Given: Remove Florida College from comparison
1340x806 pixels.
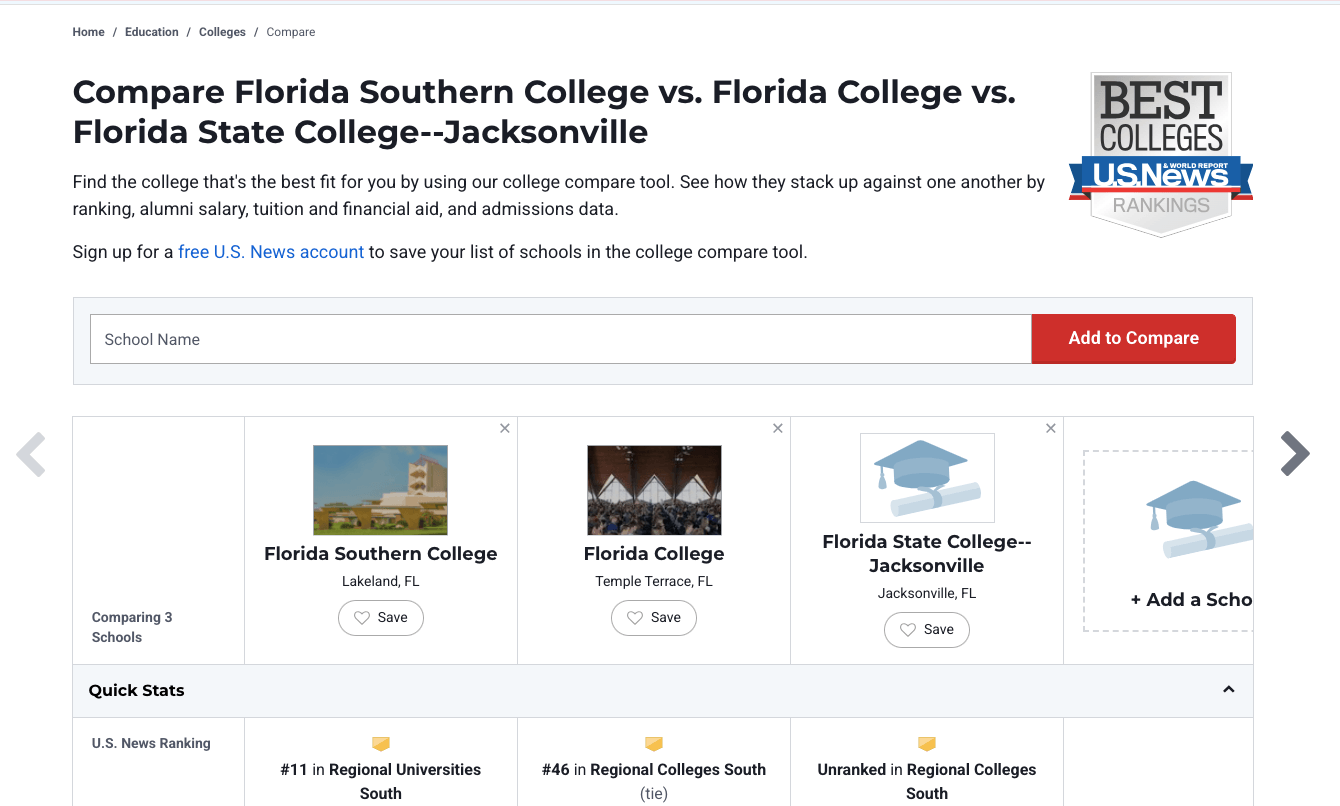Looking at the screenshot, I should coord(778,429).
